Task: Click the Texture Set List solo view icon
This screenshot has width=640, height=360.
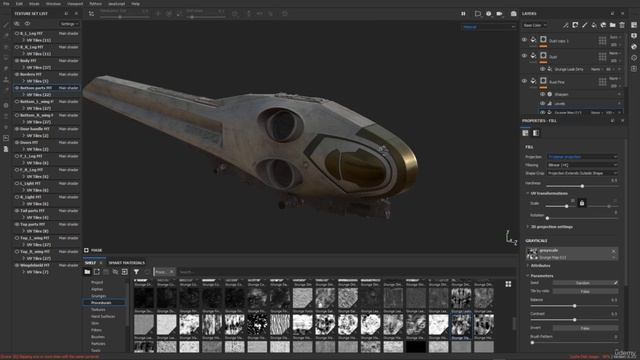Action: [27, 24]
